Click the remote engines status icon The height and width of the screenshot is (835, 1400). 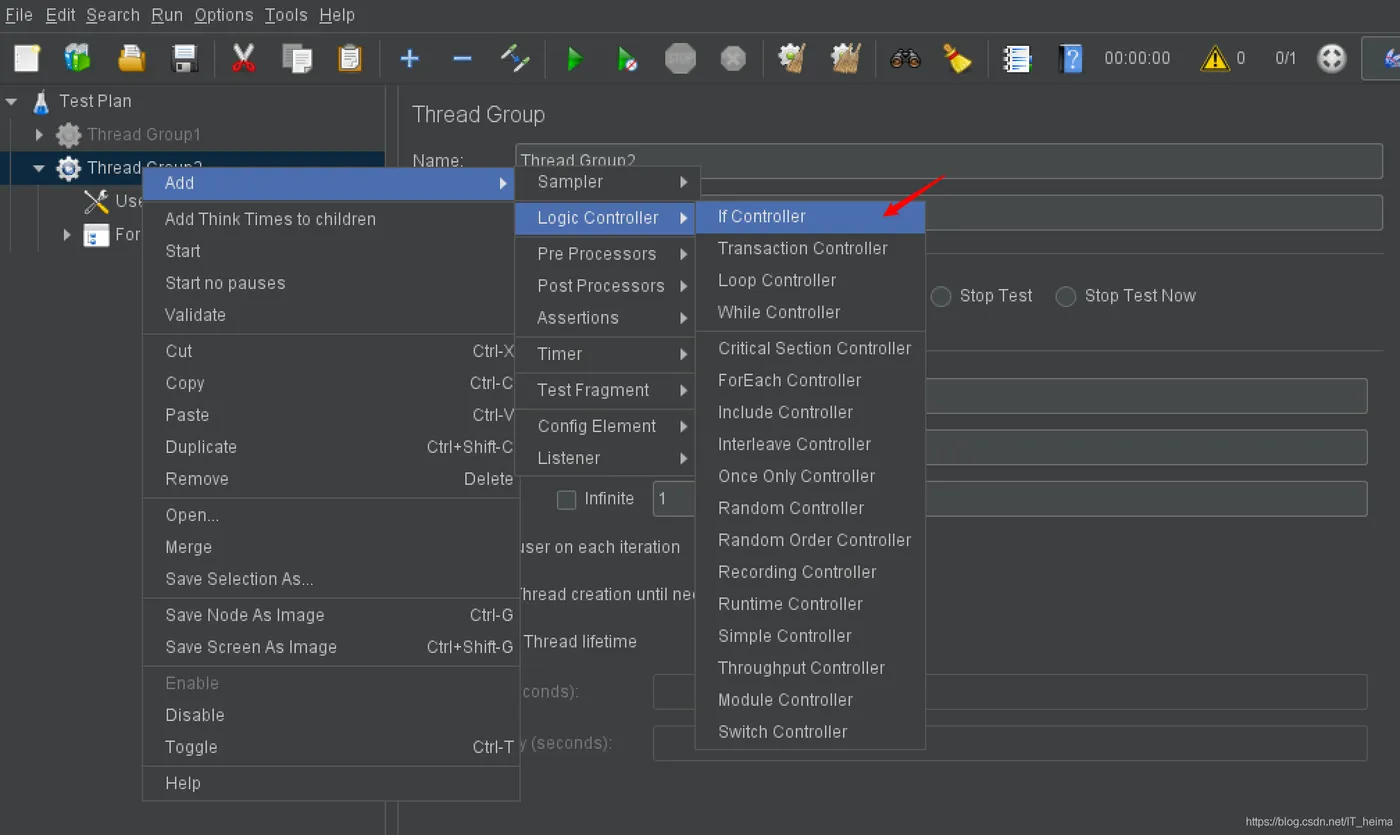pyautogui.click(x=1332, y=58)
